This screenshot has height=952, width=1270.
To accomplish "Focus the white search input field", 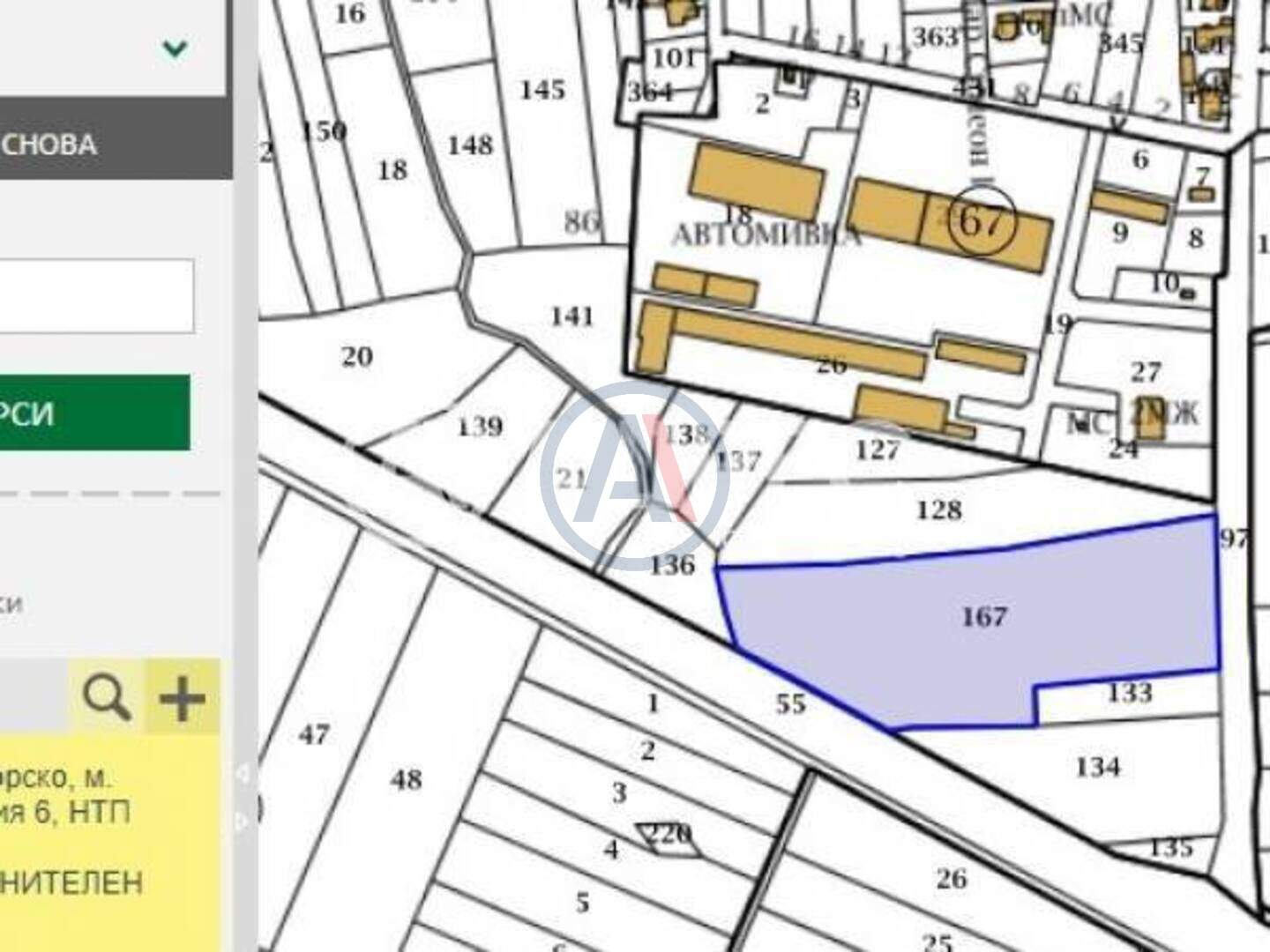I will 97,295.
